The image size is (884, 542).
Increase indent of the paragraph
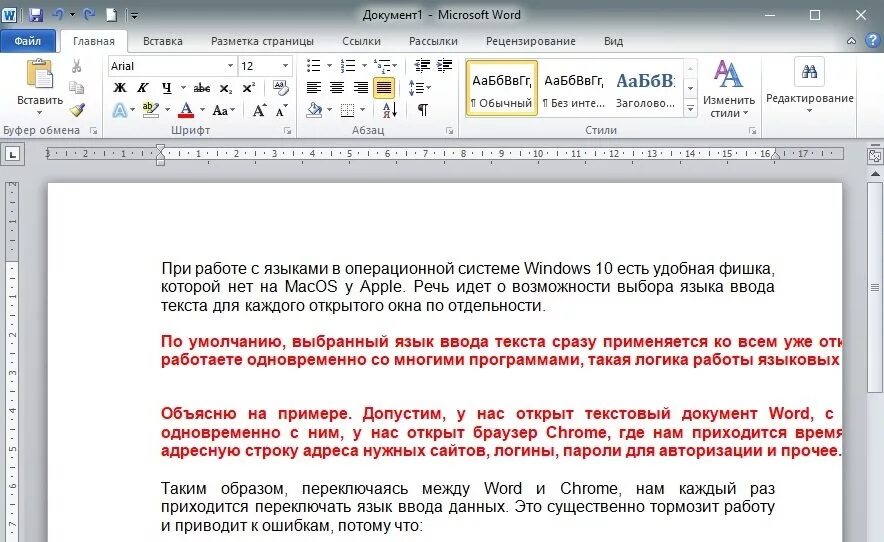point(445,65)
